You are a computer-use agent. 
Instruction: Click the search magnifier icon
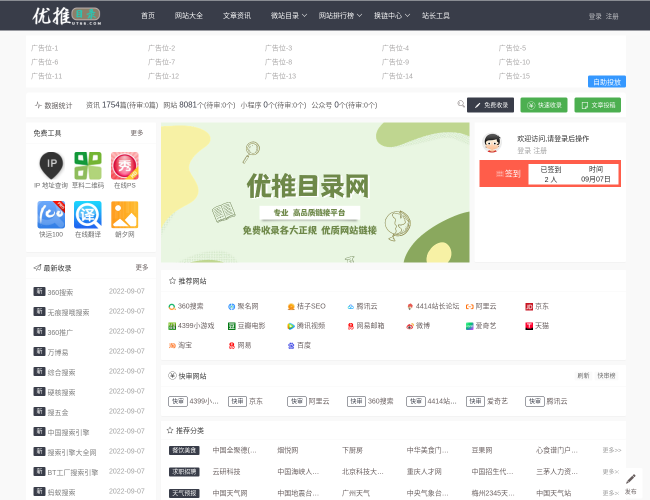[x=461, y=104]
